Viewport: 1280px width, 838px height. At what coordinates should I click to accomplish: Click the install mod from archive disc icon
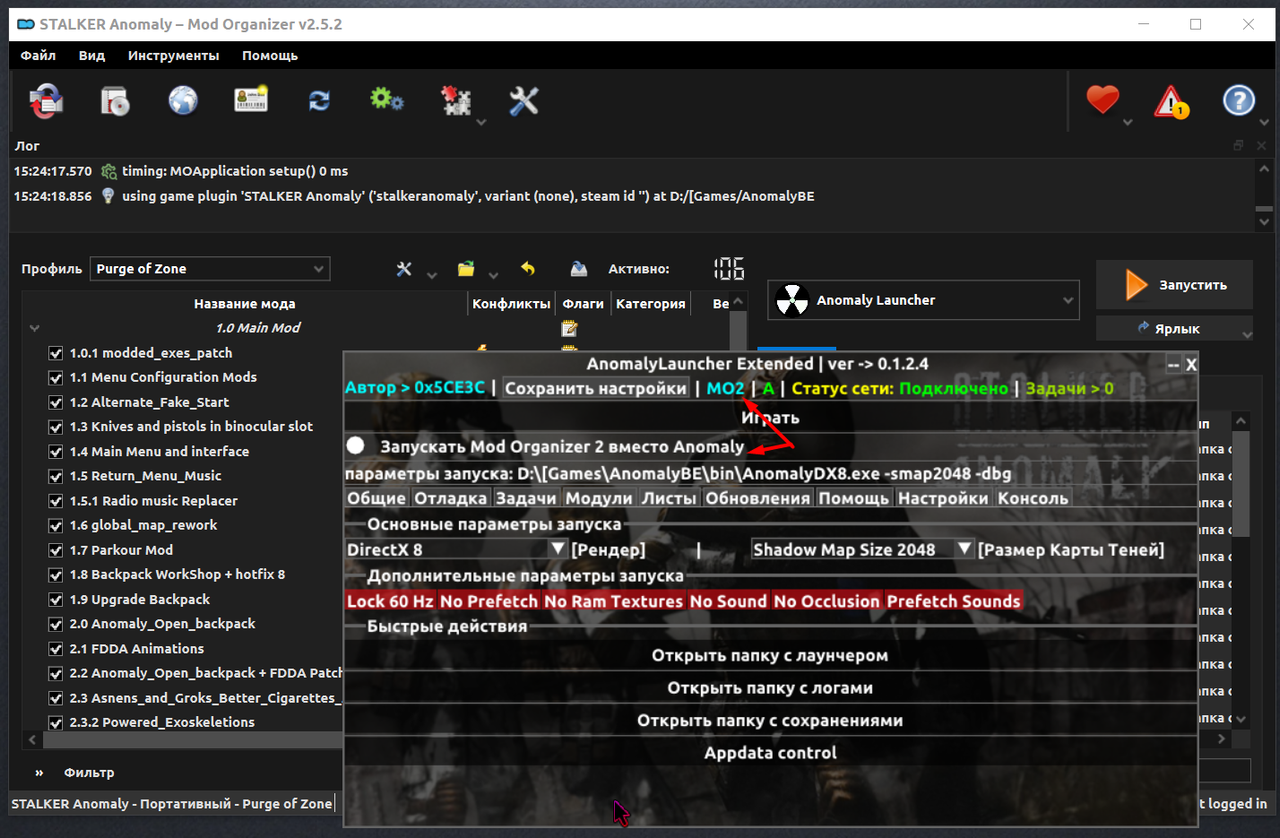point(115,101)
